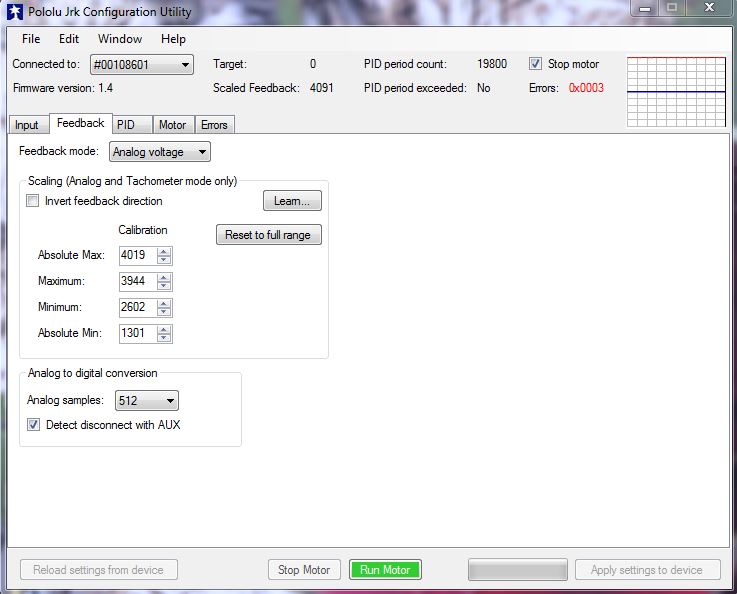Click the feedback plot graph
The height and width of the screenshot is (594, 737).
click(676, 92)
